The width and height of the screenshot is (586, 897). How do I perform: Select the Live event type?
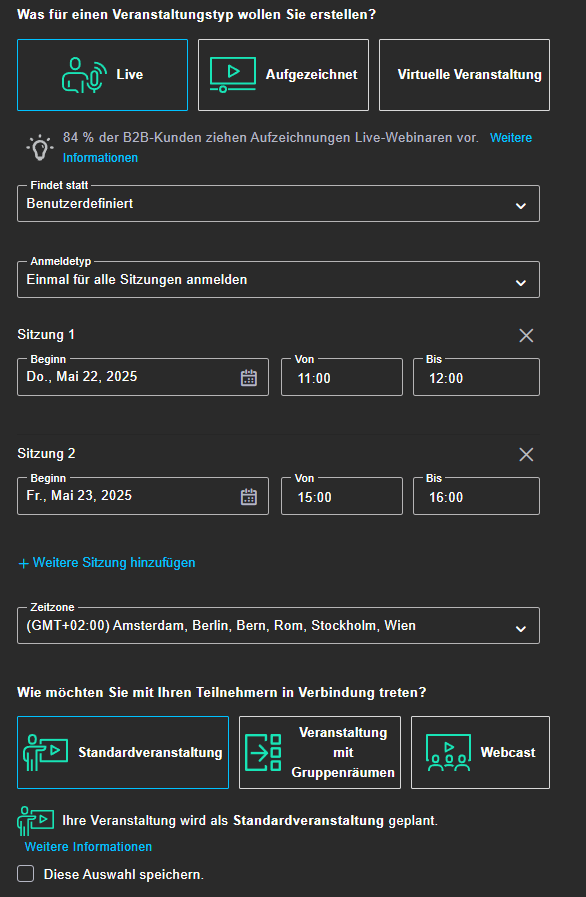(102, 75)
